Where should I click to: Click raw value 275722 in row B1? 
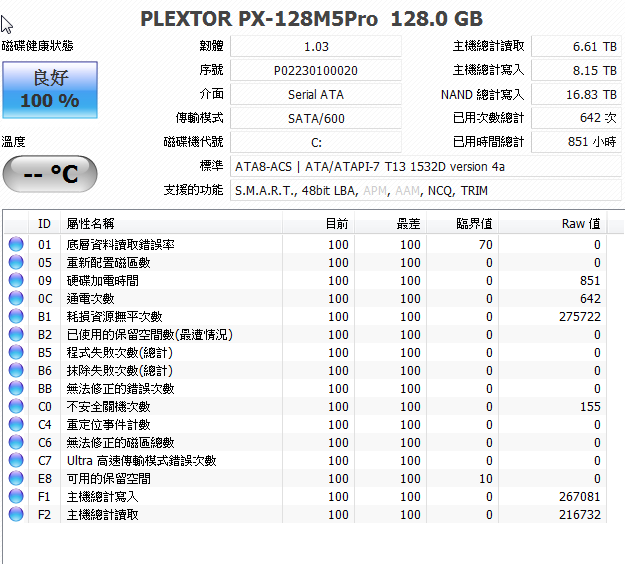[580, 316]
